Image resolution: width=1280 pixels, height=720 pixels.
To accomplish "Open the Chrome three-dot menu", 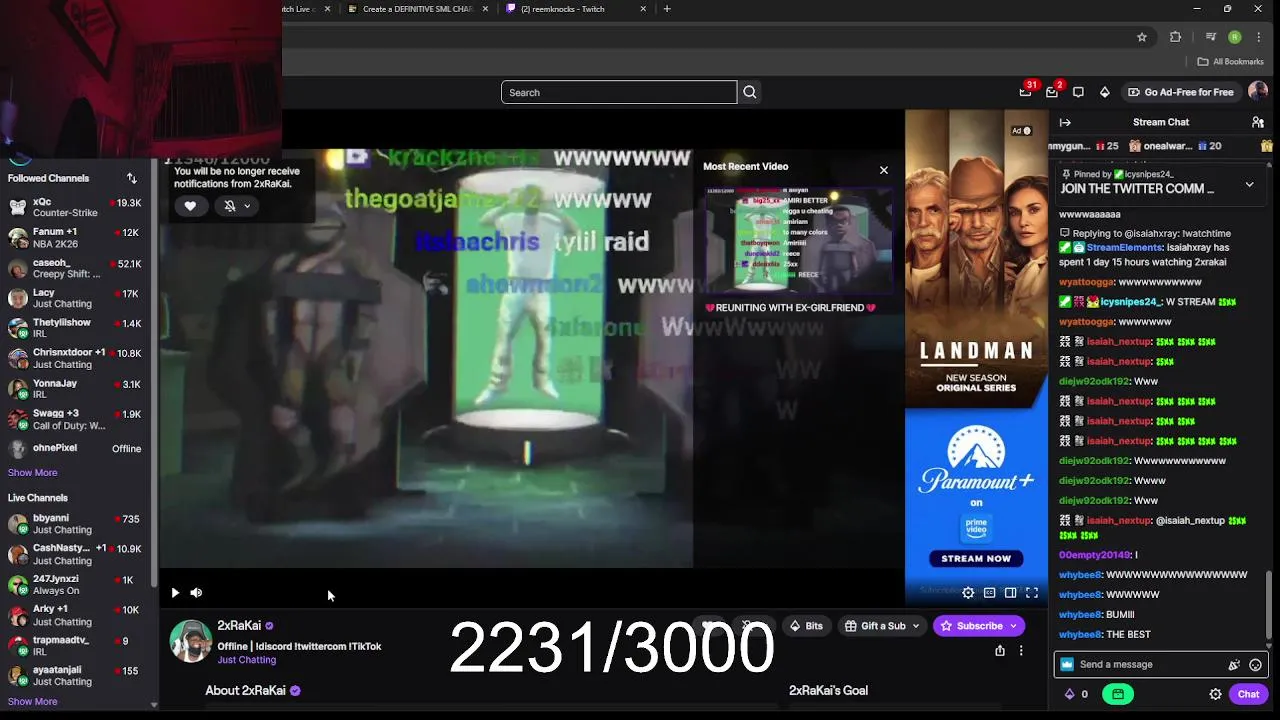I will pyautogui.click(x=1258, y=37).
